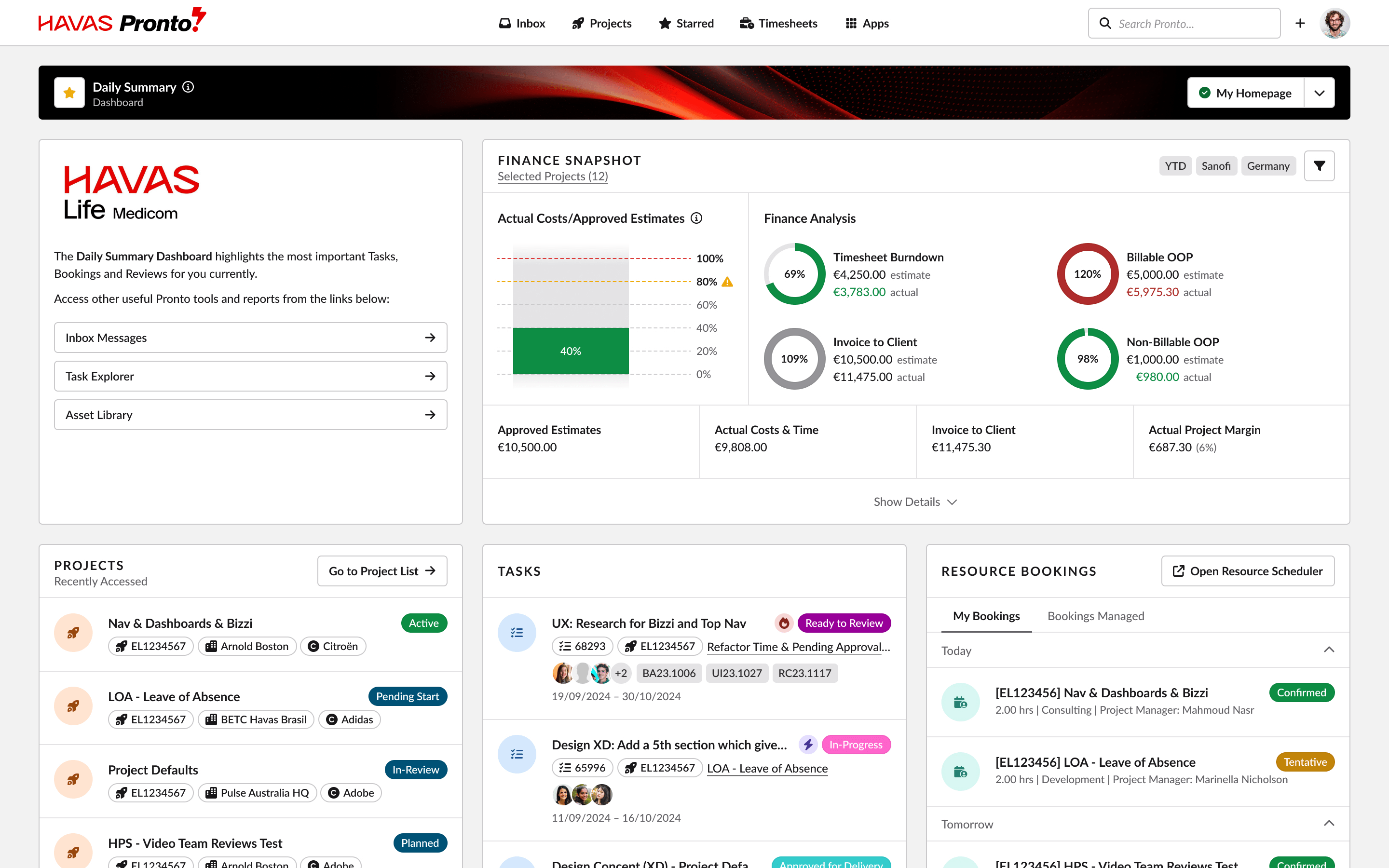Click the plus add icon in header
Image resolution: width=1389 pixels, height=868 pixels.
click(1300, 23)
